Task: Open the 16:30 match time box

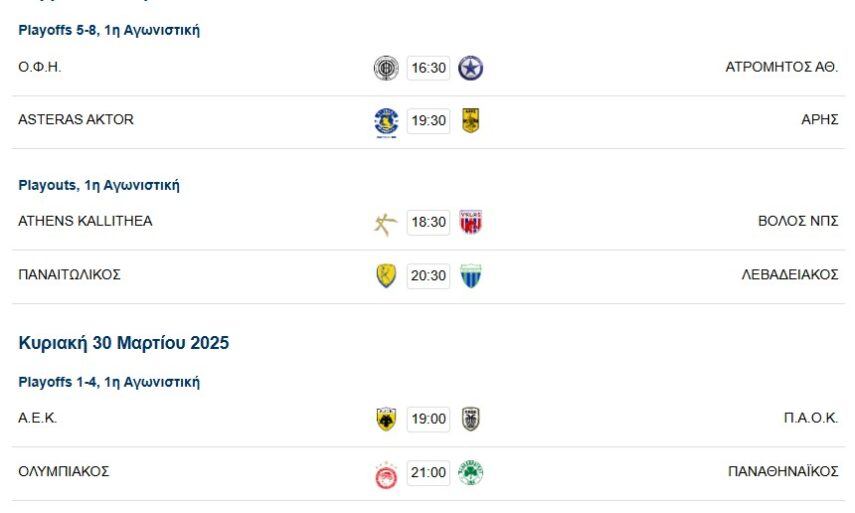Action: pyautogui.click(x=428, y=68)
